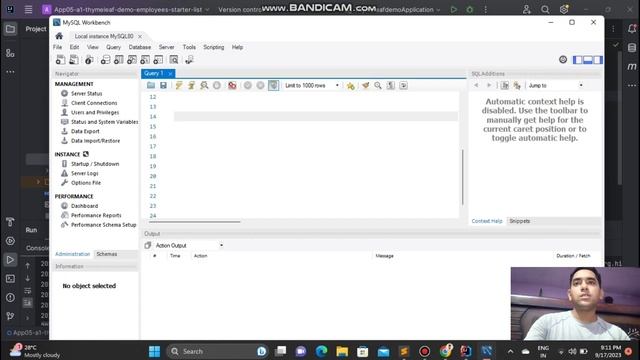Click the create new view icon
Screen dimensions: 640x360
tap(131, 60)
